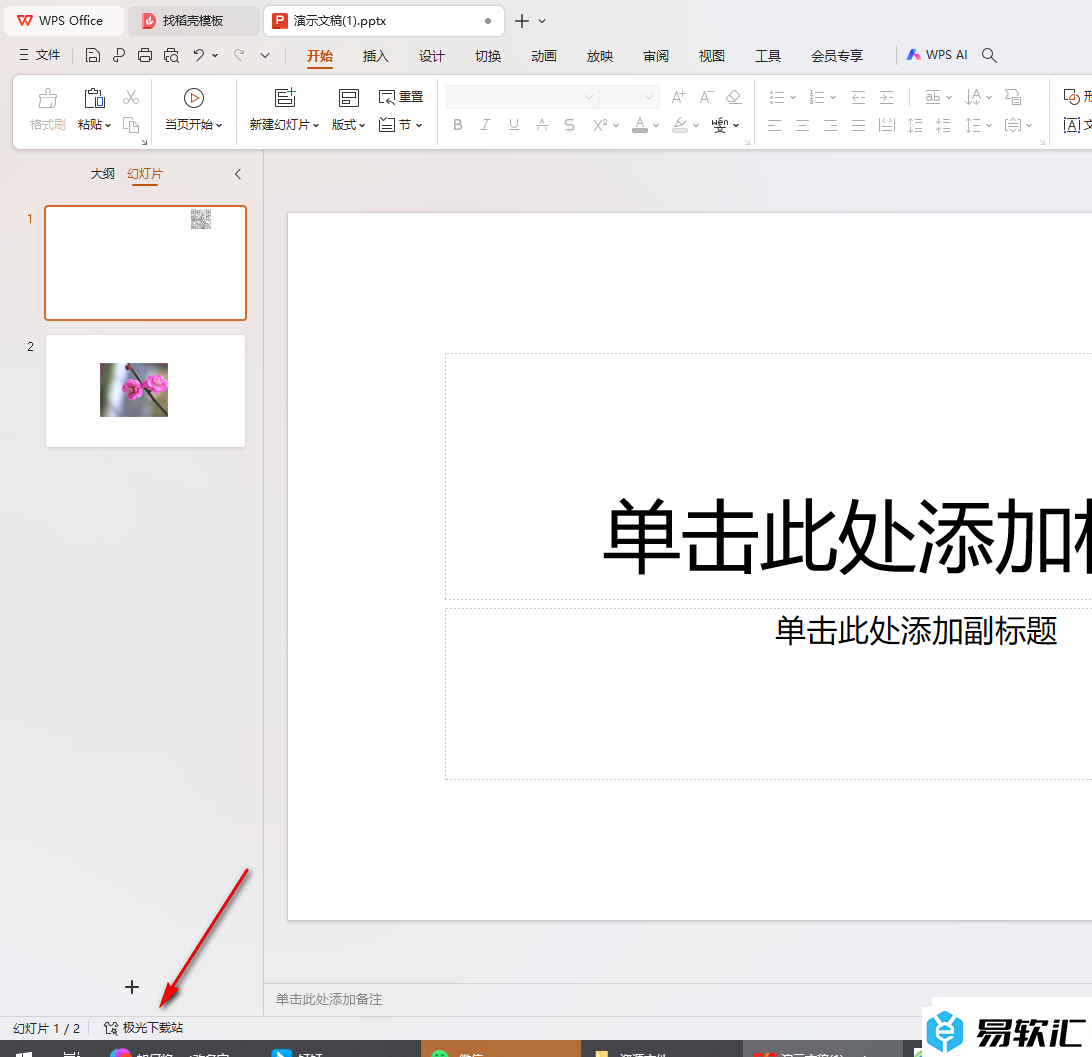Toggle Underline formatting

pos(513,125)
